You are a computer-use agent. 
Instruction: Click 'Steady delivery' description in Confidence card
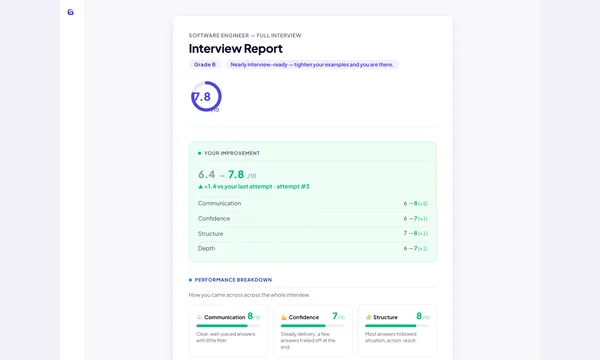tap(308, 340)
